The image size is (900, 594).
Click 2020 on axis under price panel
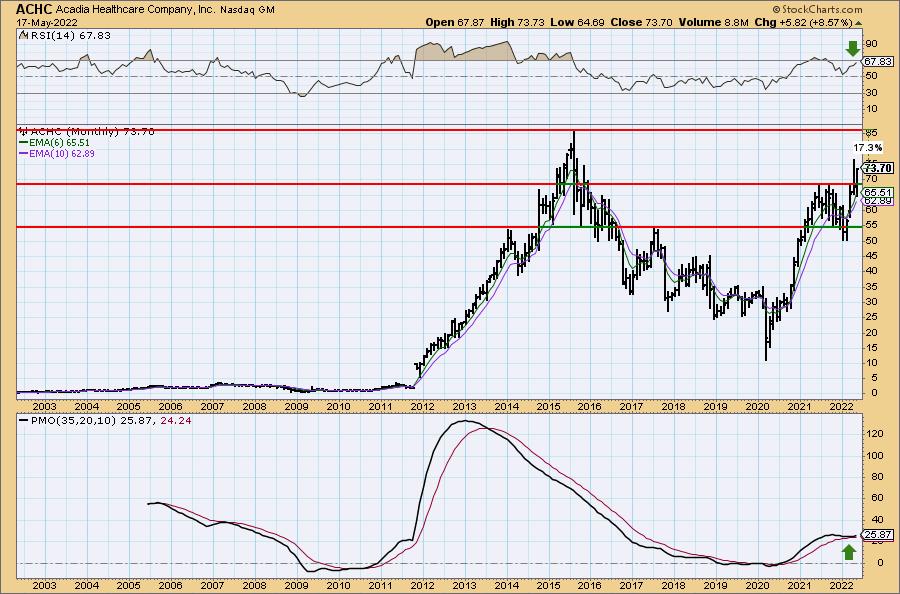[x=758, y=407]
